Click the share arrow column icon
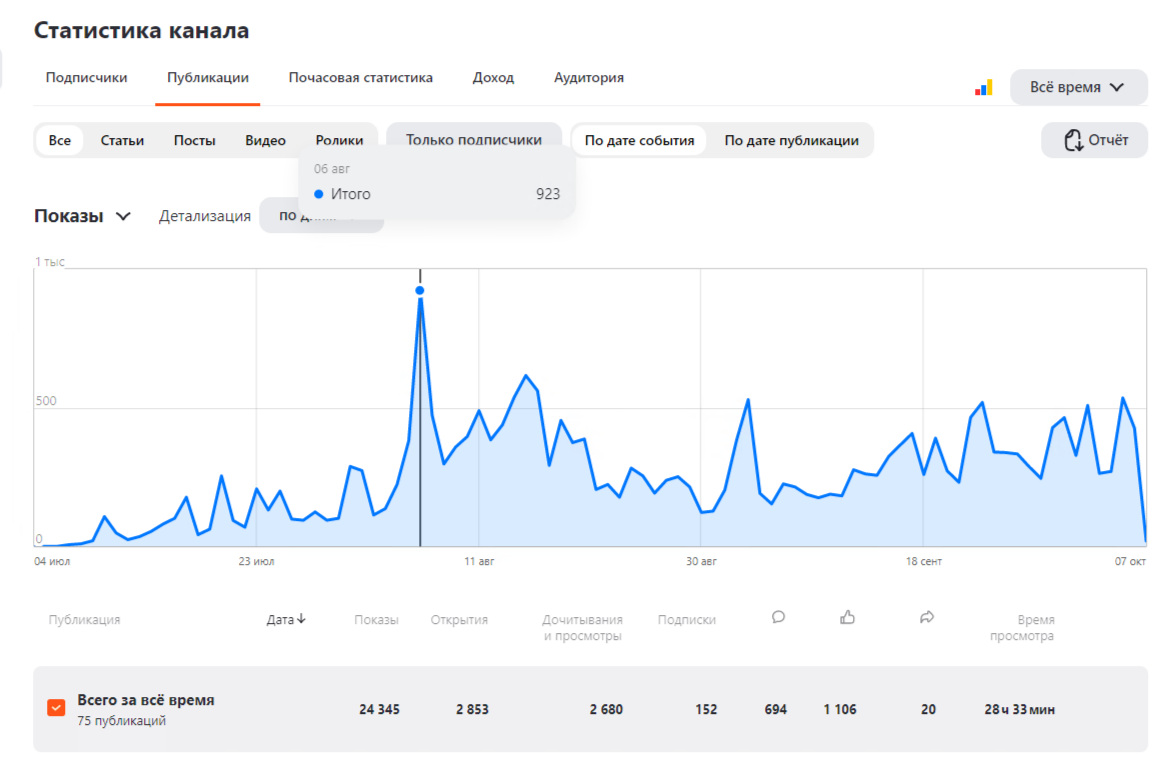The width and height of the screenshot is (1175, 769). coord(927,617)
